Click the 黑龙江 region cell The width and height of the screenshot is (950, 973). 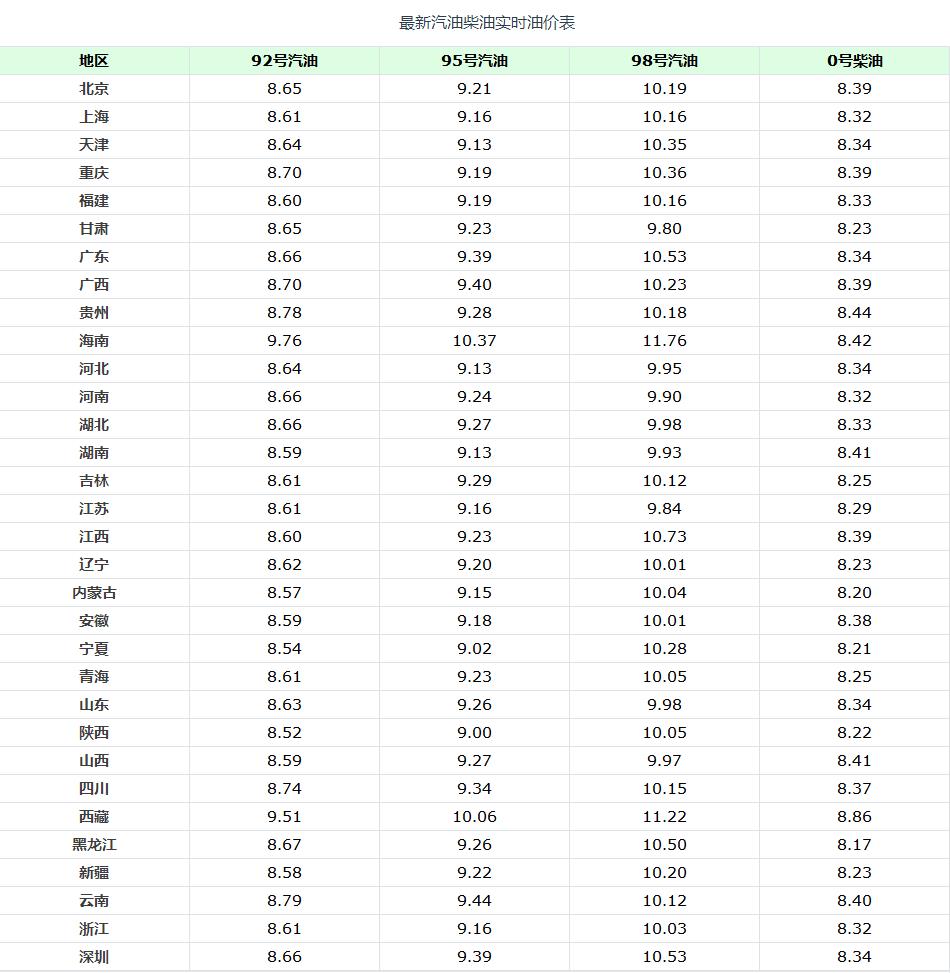[94, 845]
